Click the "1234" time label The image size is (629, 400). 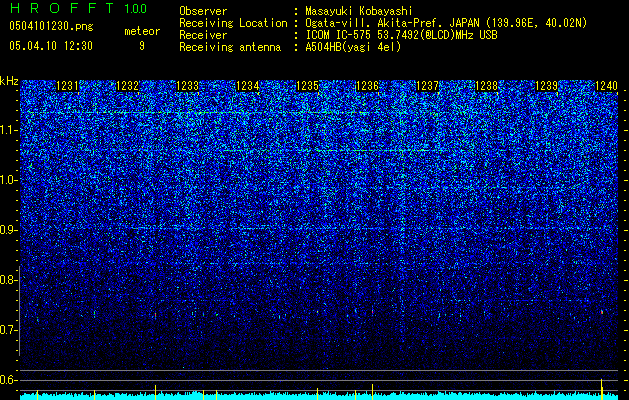coord(248,86)
